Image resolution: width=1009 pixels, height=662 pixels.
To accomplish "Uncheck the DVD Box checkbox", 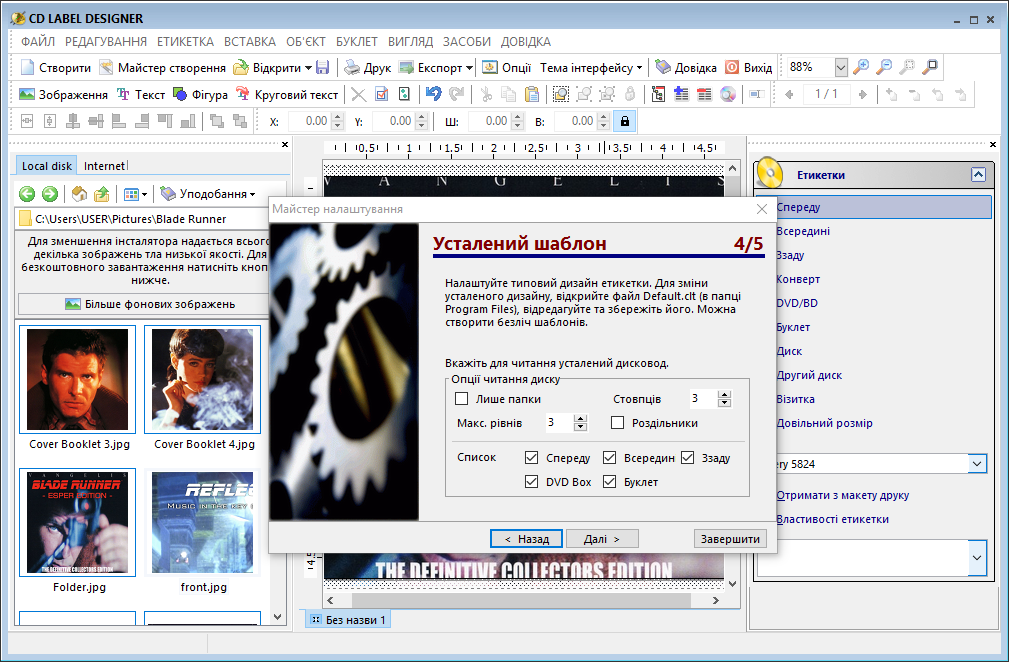I will point(532,482).
